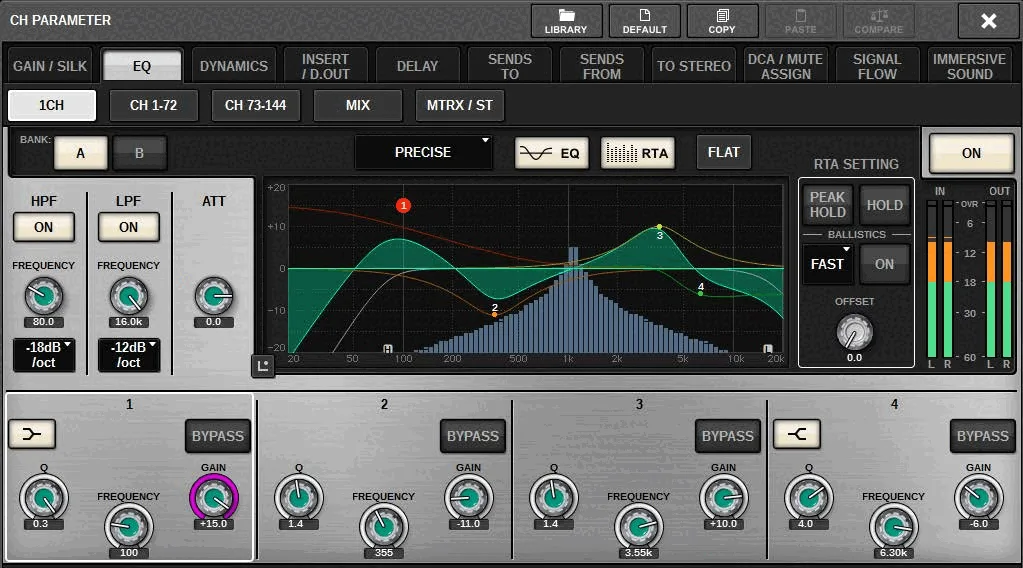Toggle BYPASS for band 2

(x=473, y=436)
